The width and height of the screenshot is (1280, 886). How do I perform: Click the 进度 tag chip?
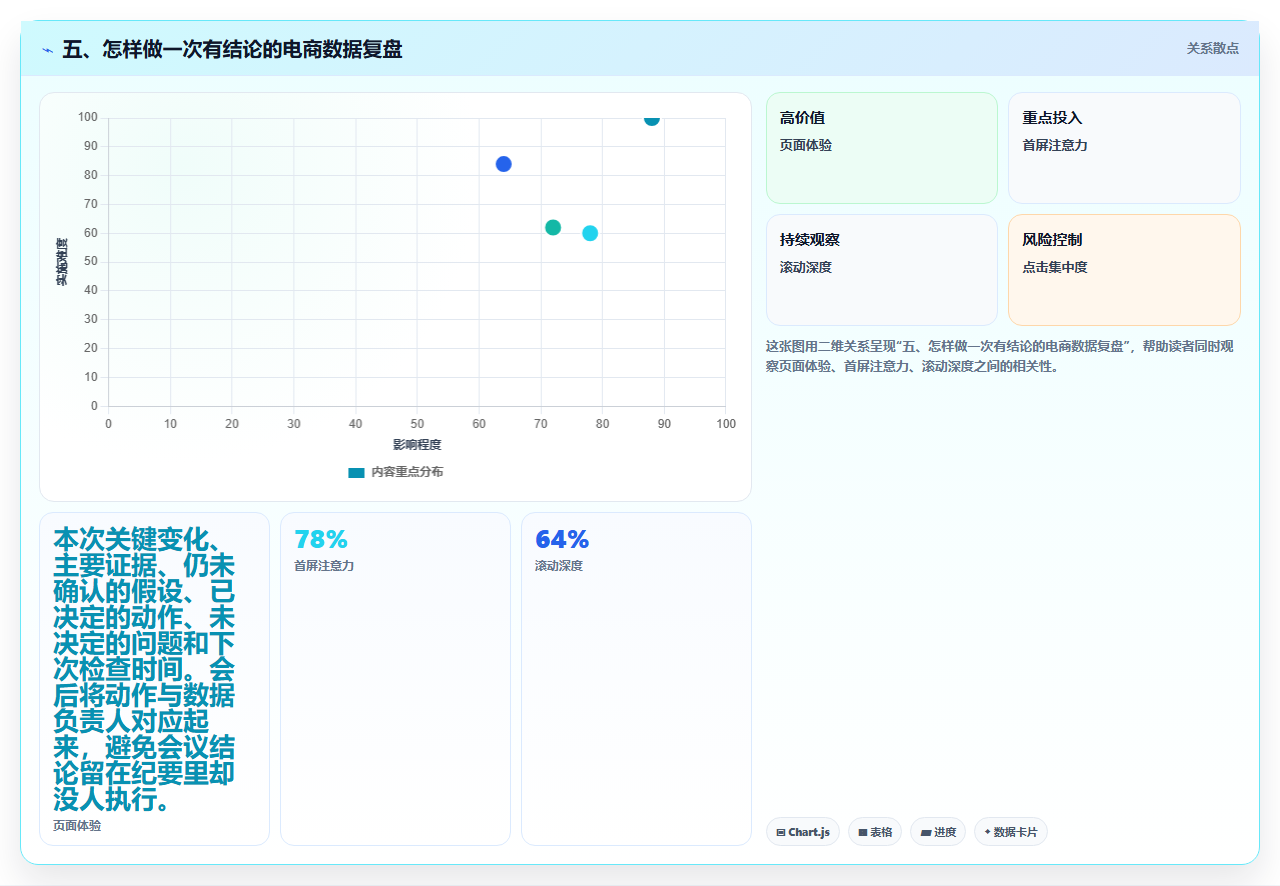938,832
